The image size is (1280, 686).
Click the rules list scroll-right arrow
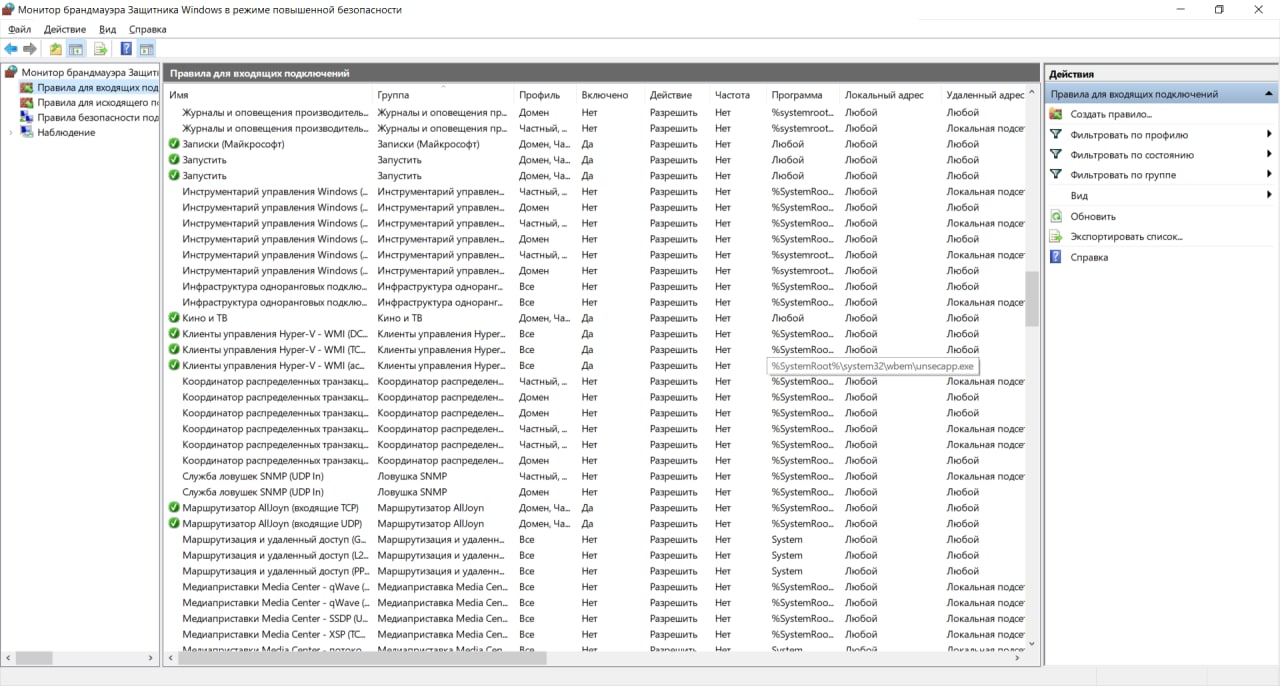(x=1019, y=658)
